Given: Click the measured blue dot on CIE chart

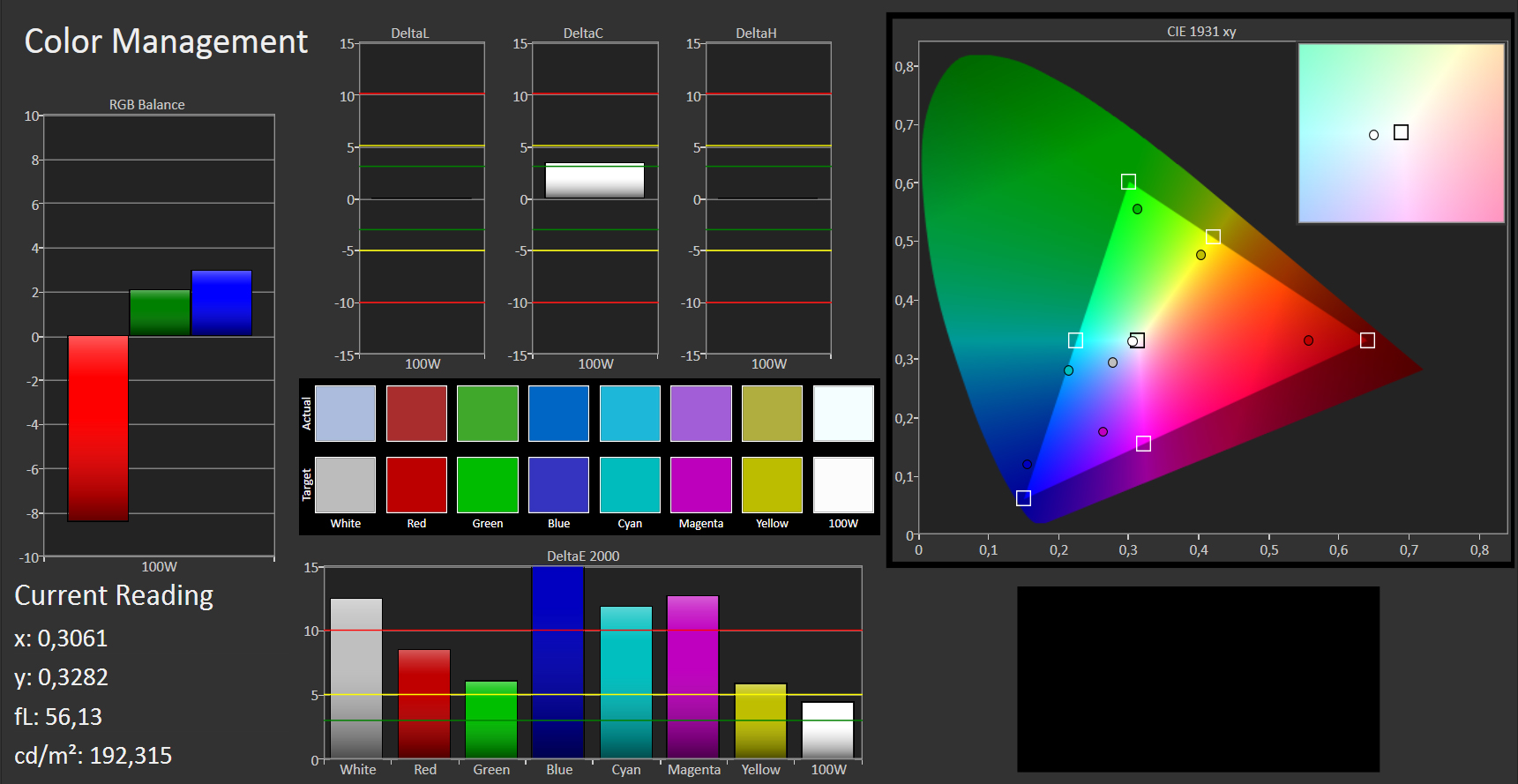Looking at the screenshot, I should 1027,465.
